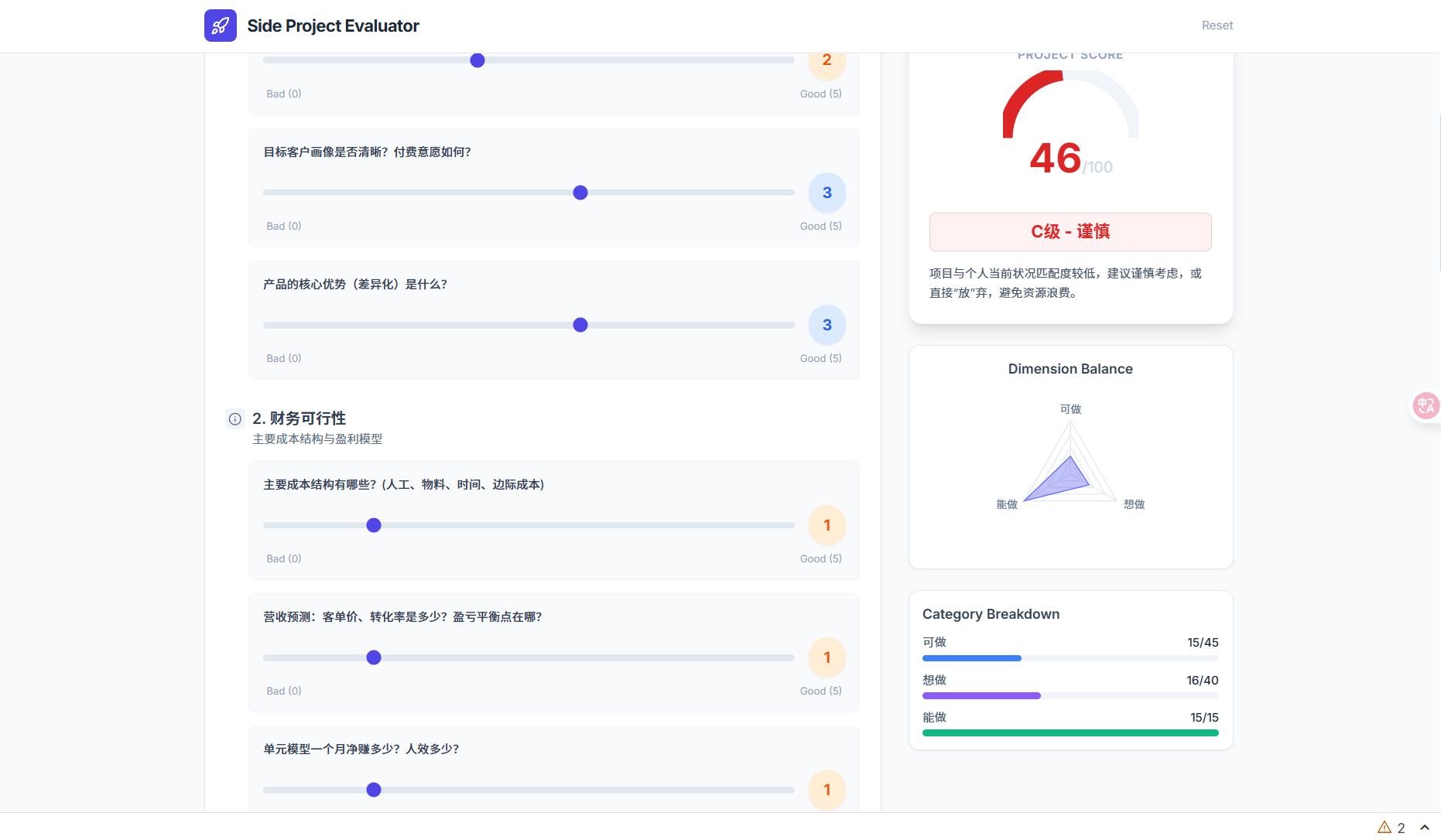Image resolution: width=1441 pixels, height=840 pixels.
Task: Click the 16/40 score value
Action: coord(1203,681)
